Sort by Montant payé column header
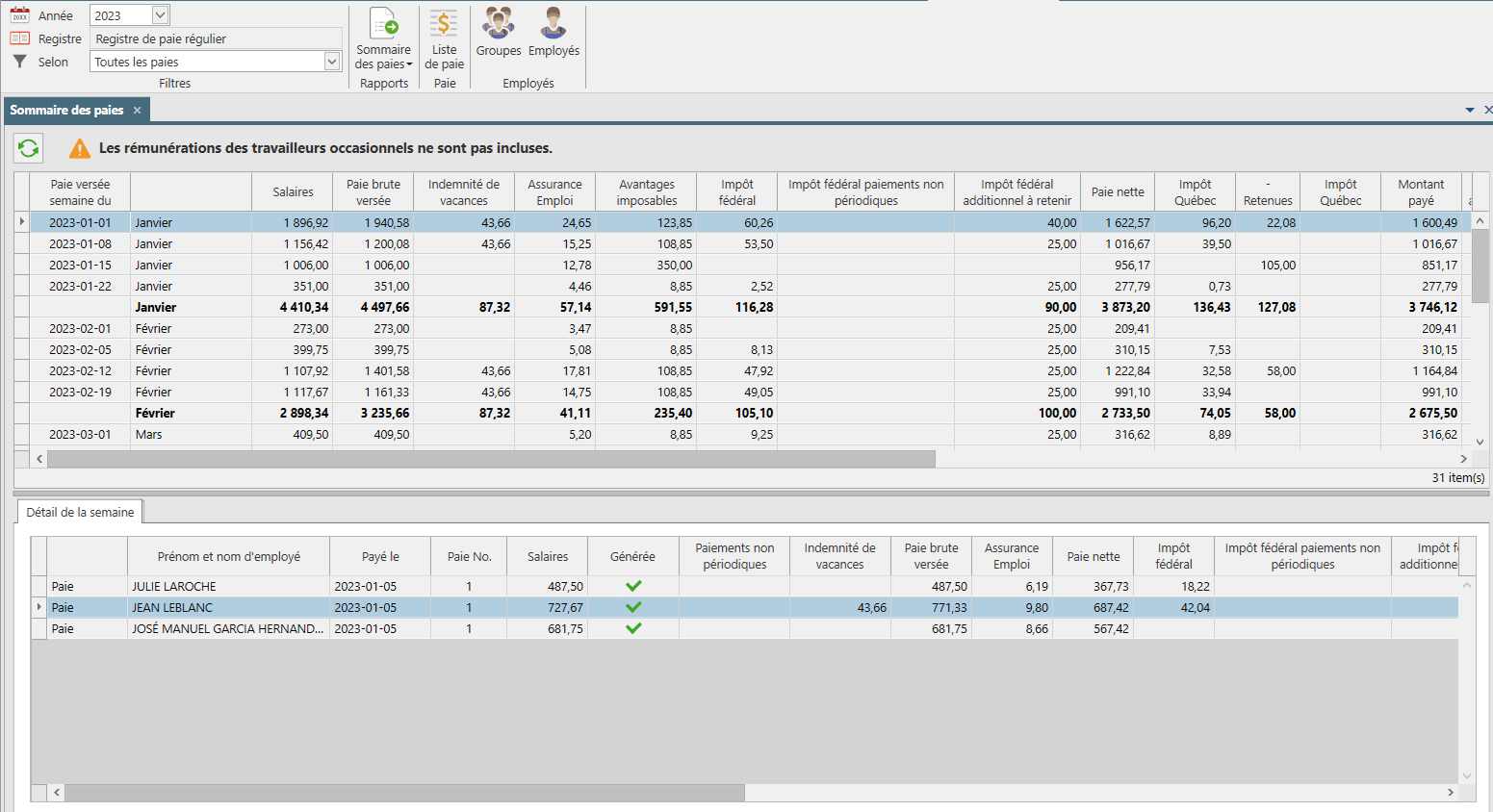The image size is (1493, 812). (1421, 192)
